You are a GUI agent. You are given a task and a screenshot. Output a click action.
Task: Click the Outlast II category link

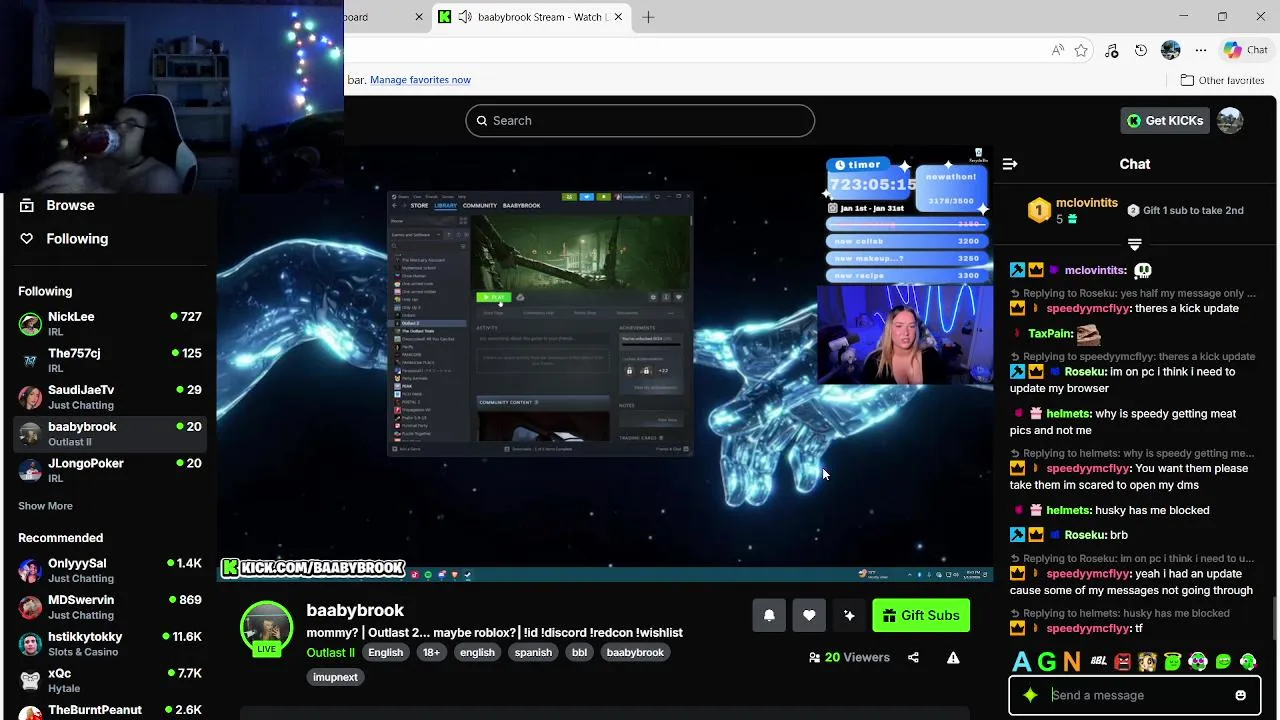[x=330, y=653]
